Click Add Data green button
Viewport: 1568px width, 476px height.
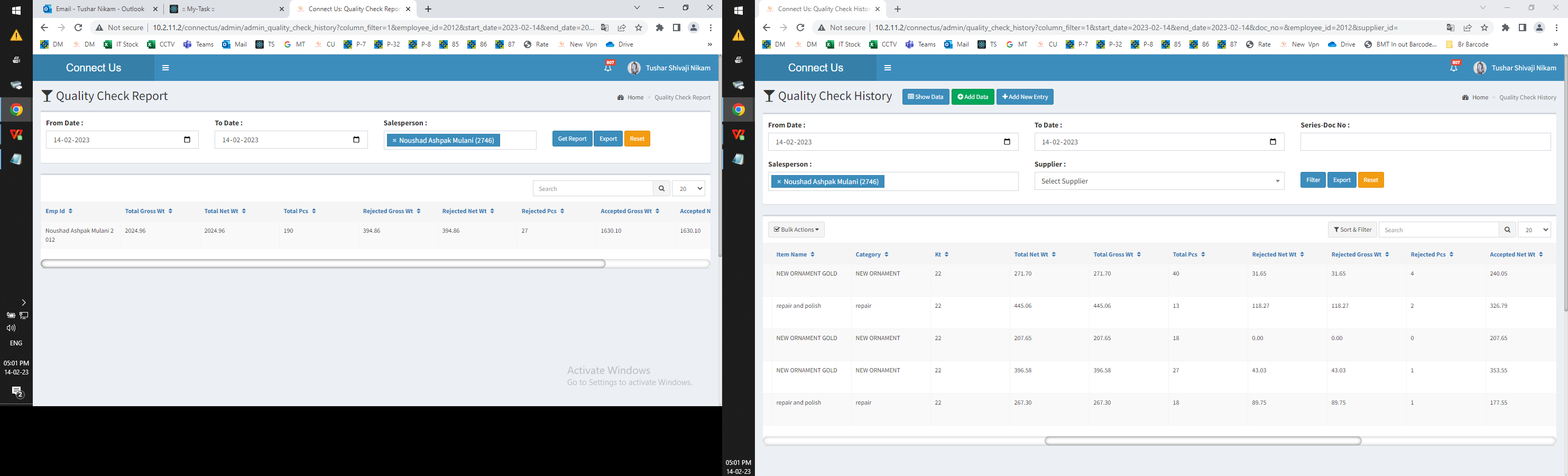973,97
